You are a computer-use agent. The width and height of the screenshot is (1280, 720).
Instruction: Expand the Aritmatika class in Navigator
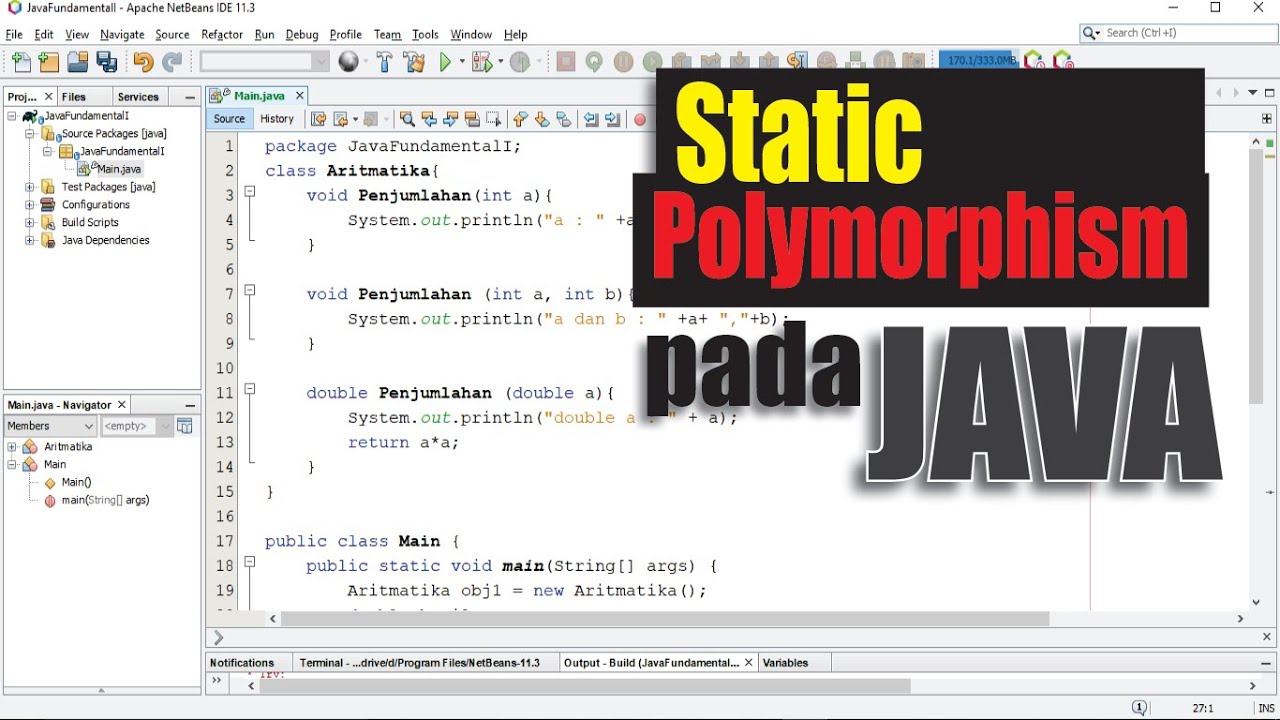13,447
